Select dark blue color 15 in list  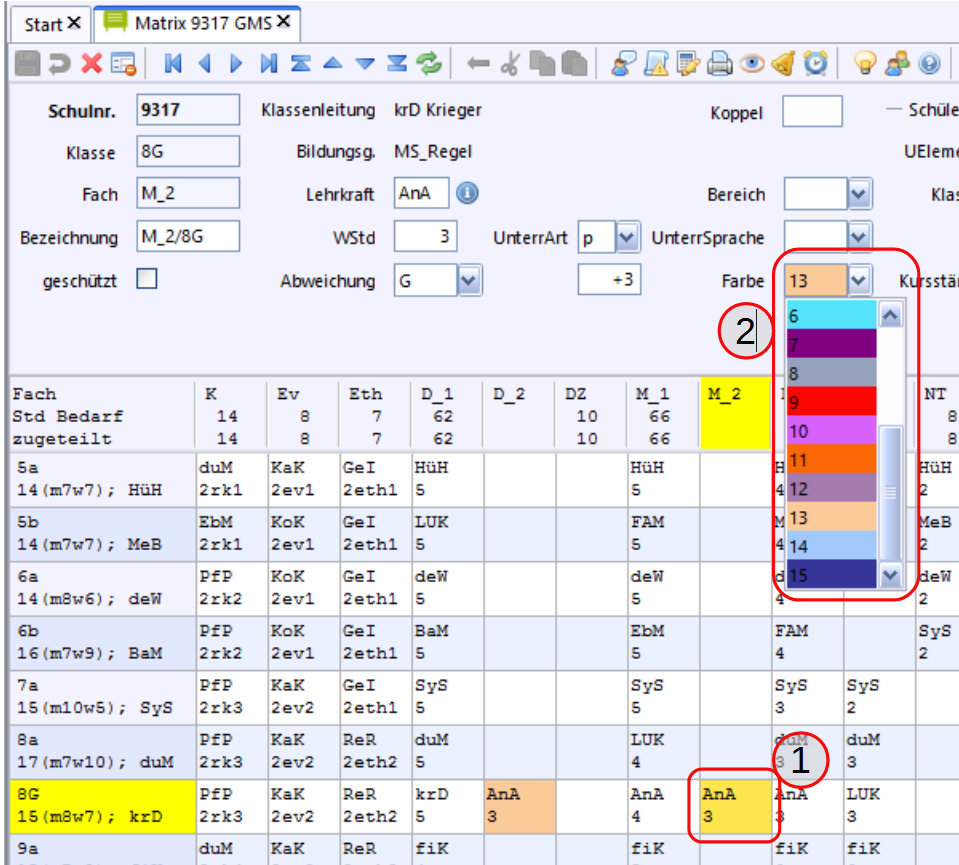[x=831, y=574]
